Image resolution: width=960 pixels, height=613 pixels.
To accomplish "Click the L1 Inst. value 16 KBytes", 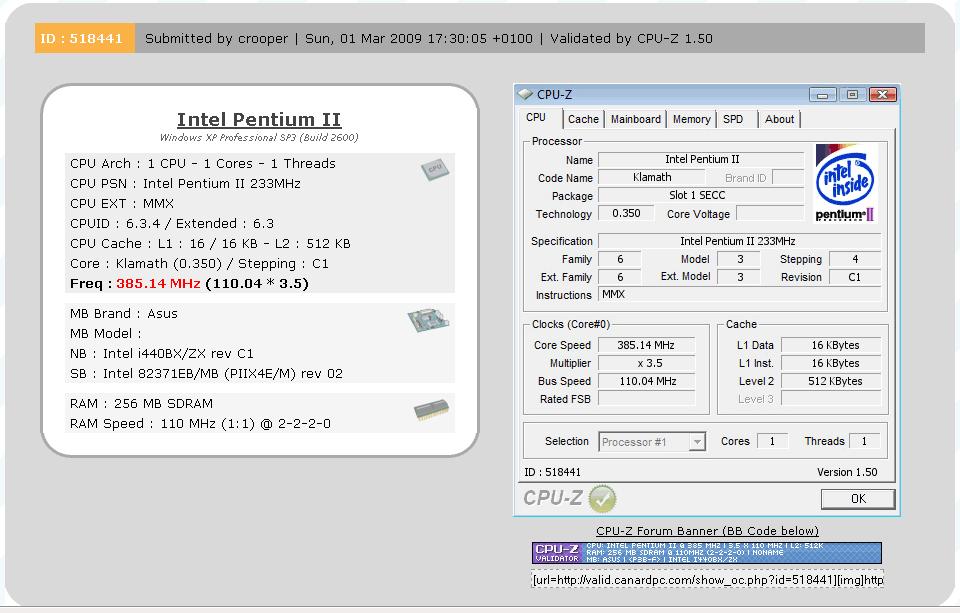I will coord(831,363).
